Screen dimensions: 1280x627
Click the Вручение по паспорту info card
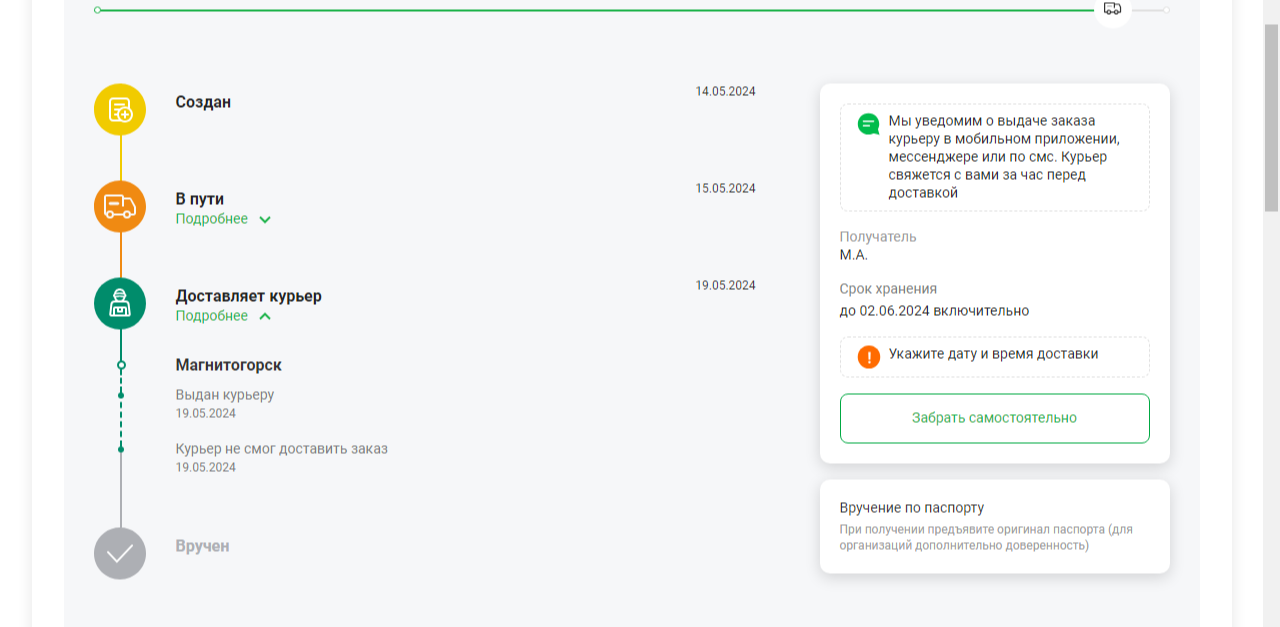(995, 526)
